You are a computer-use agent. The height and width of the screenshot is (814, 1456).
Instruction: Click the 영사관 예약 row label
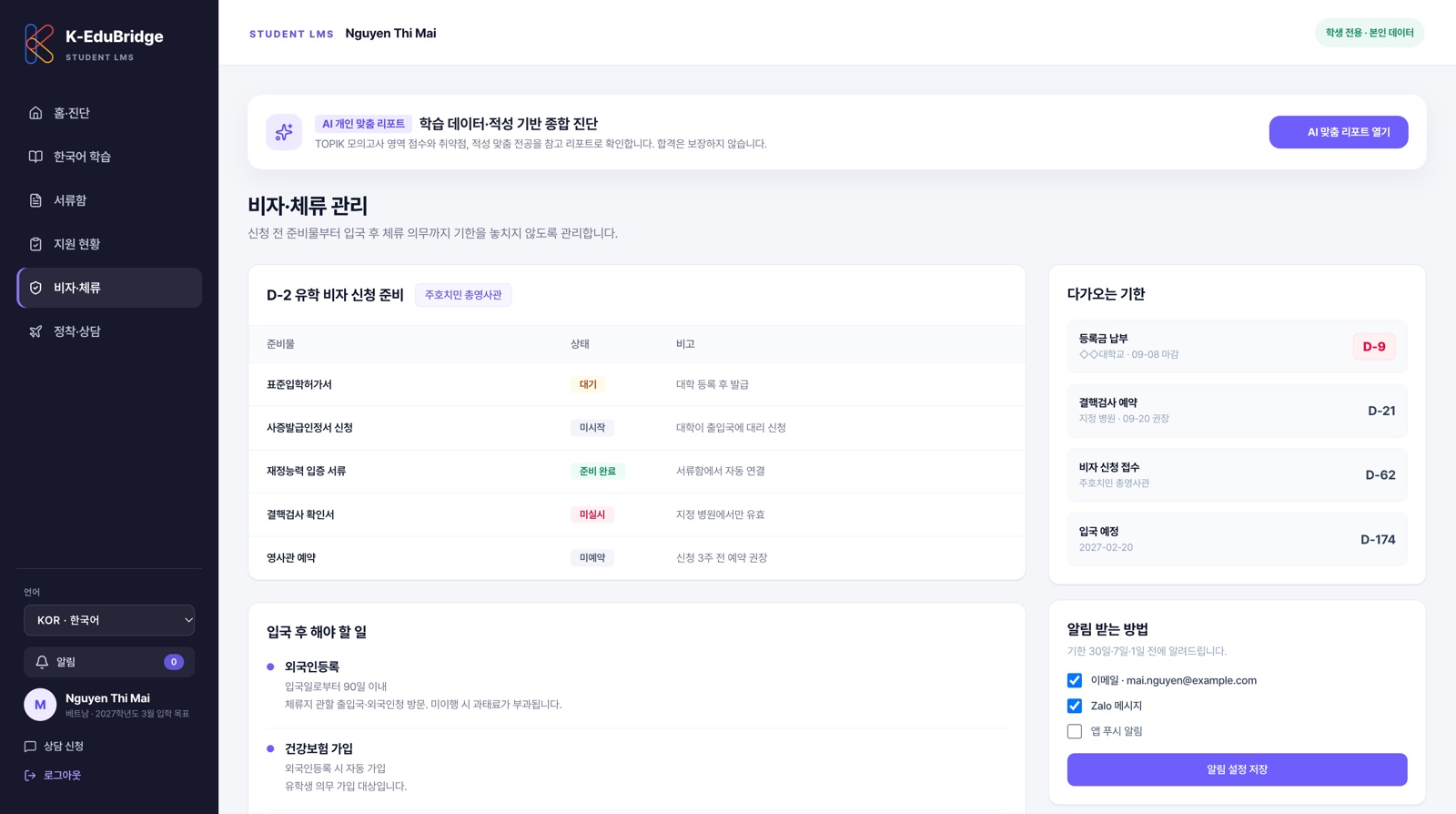pos(291,558)
